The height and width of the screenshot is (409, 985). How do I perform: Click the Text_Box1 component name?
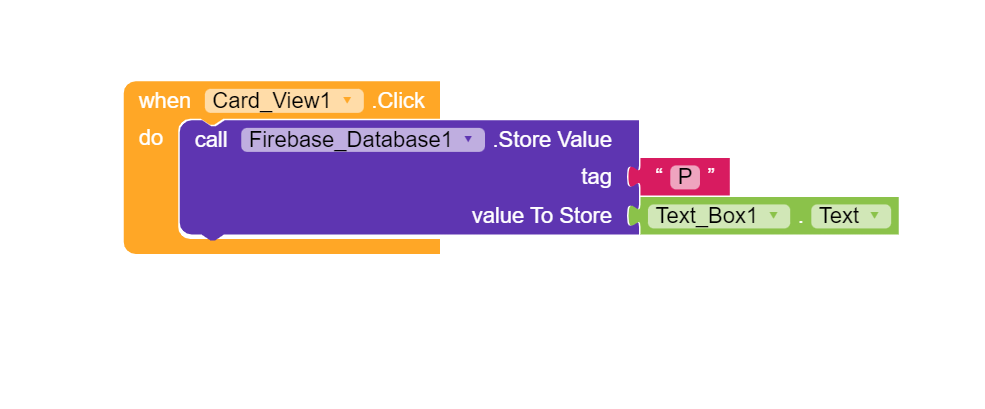tap(706, 216)
